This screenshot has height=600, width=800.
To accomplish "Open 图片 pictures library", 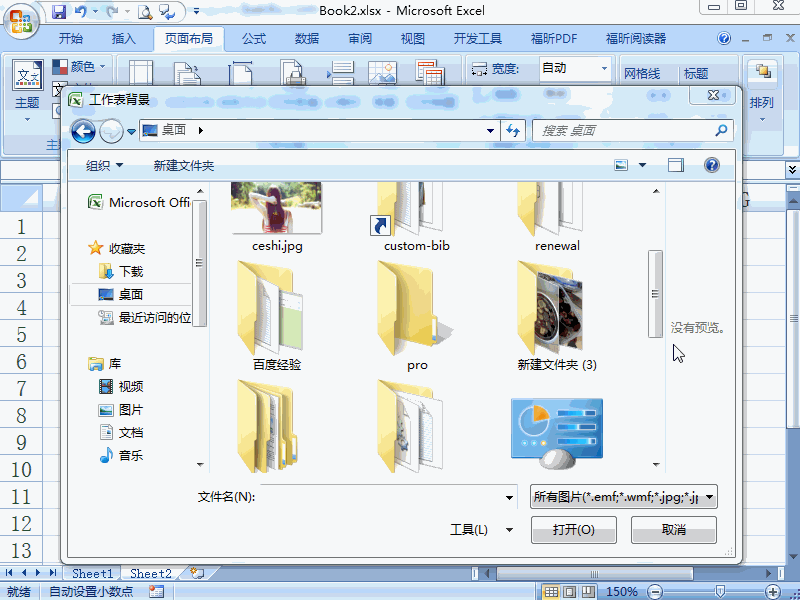I will point(121,410).
